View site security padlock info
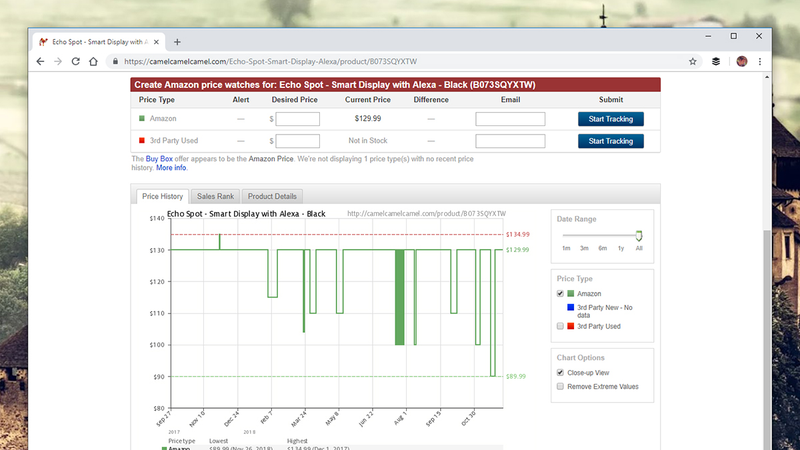This screenshot has height=450, width=800. (115, 61)
